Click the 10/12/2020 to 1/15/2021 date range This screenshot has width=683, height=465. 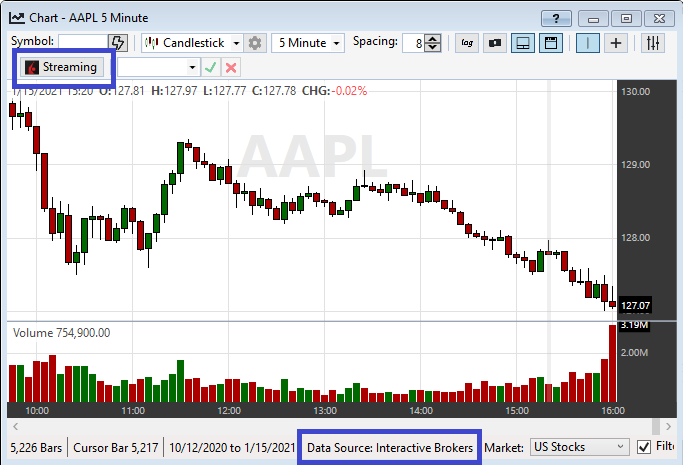[x=232, y=448]
